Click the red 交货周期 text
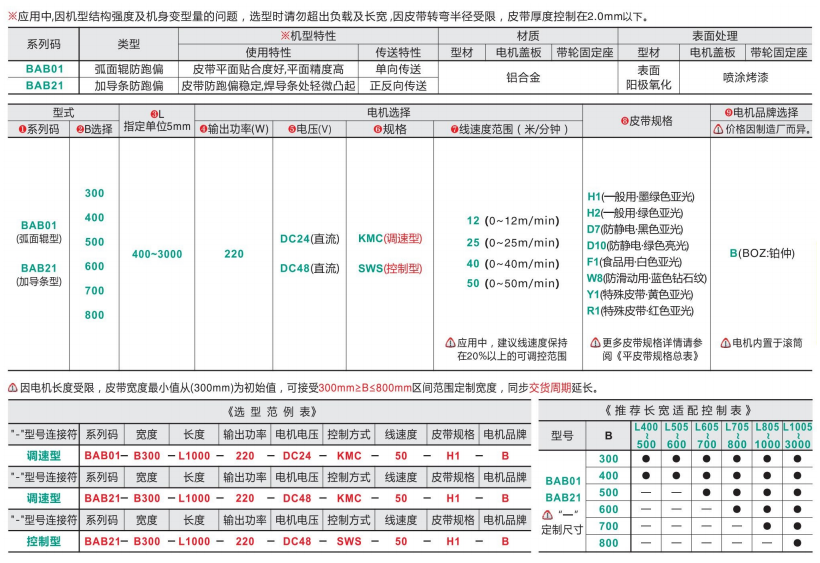This screenshot has width=820, height=563. click(x=549, y=388)
